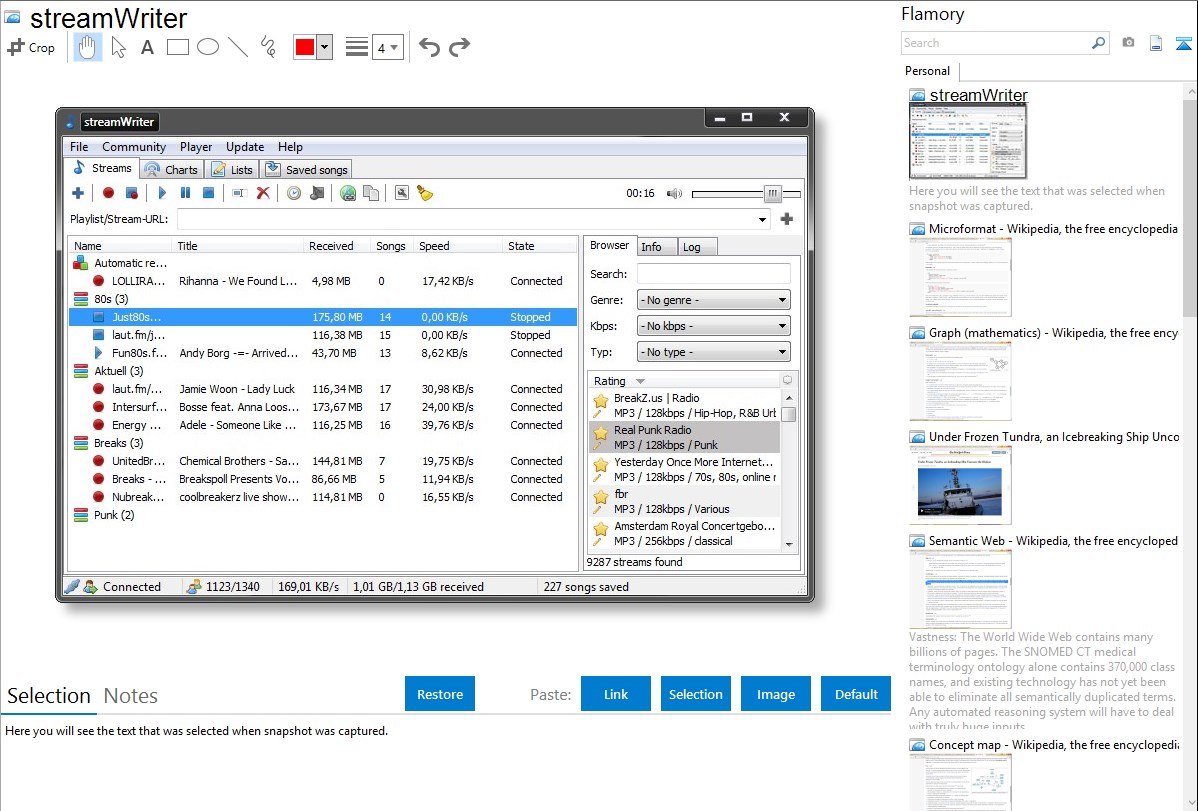Open the Update menu
The height and width of the screenshot is (811, 1198).
244,147
